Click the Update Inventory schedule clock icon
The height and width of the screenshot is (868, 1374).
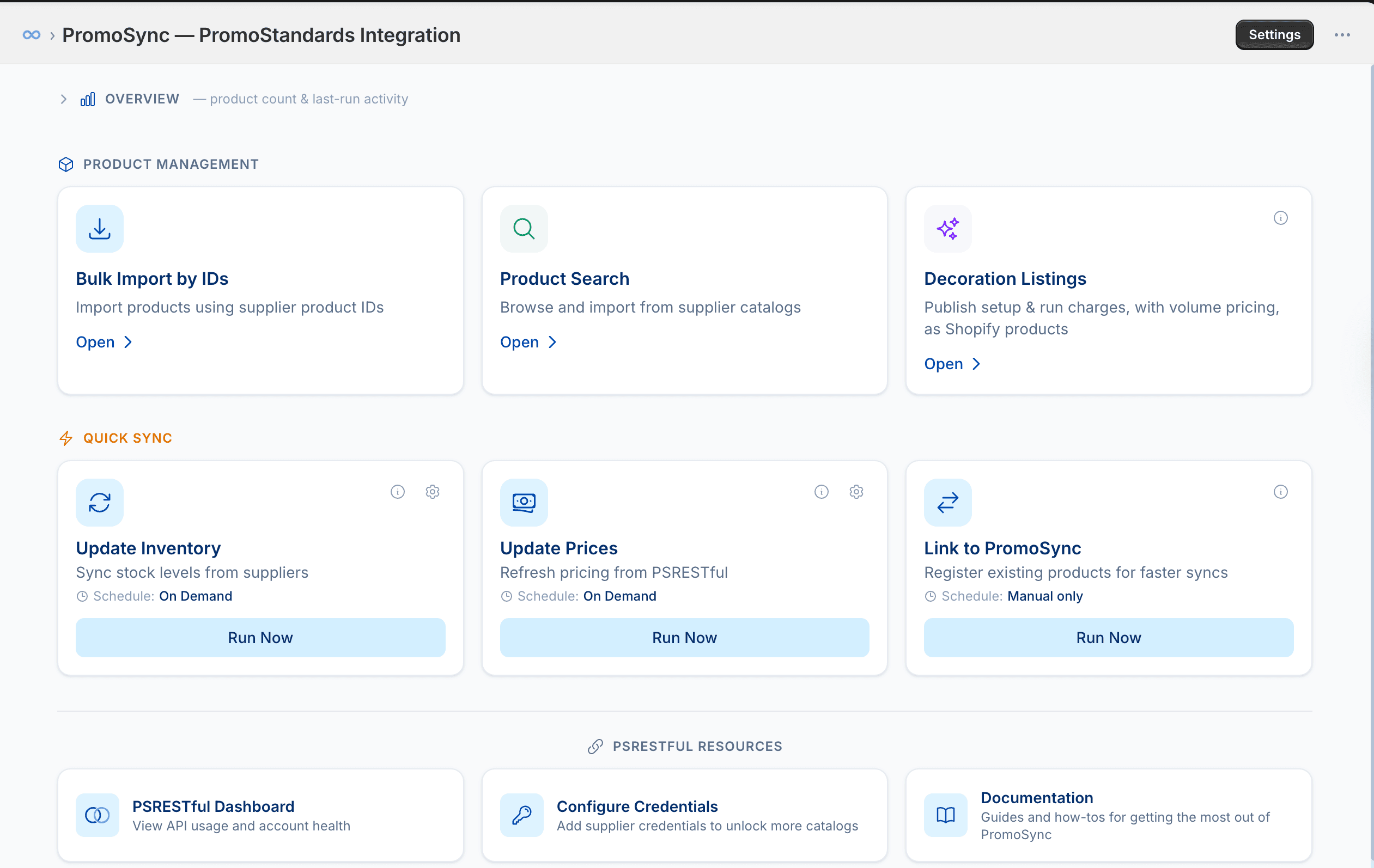[82, 596]
